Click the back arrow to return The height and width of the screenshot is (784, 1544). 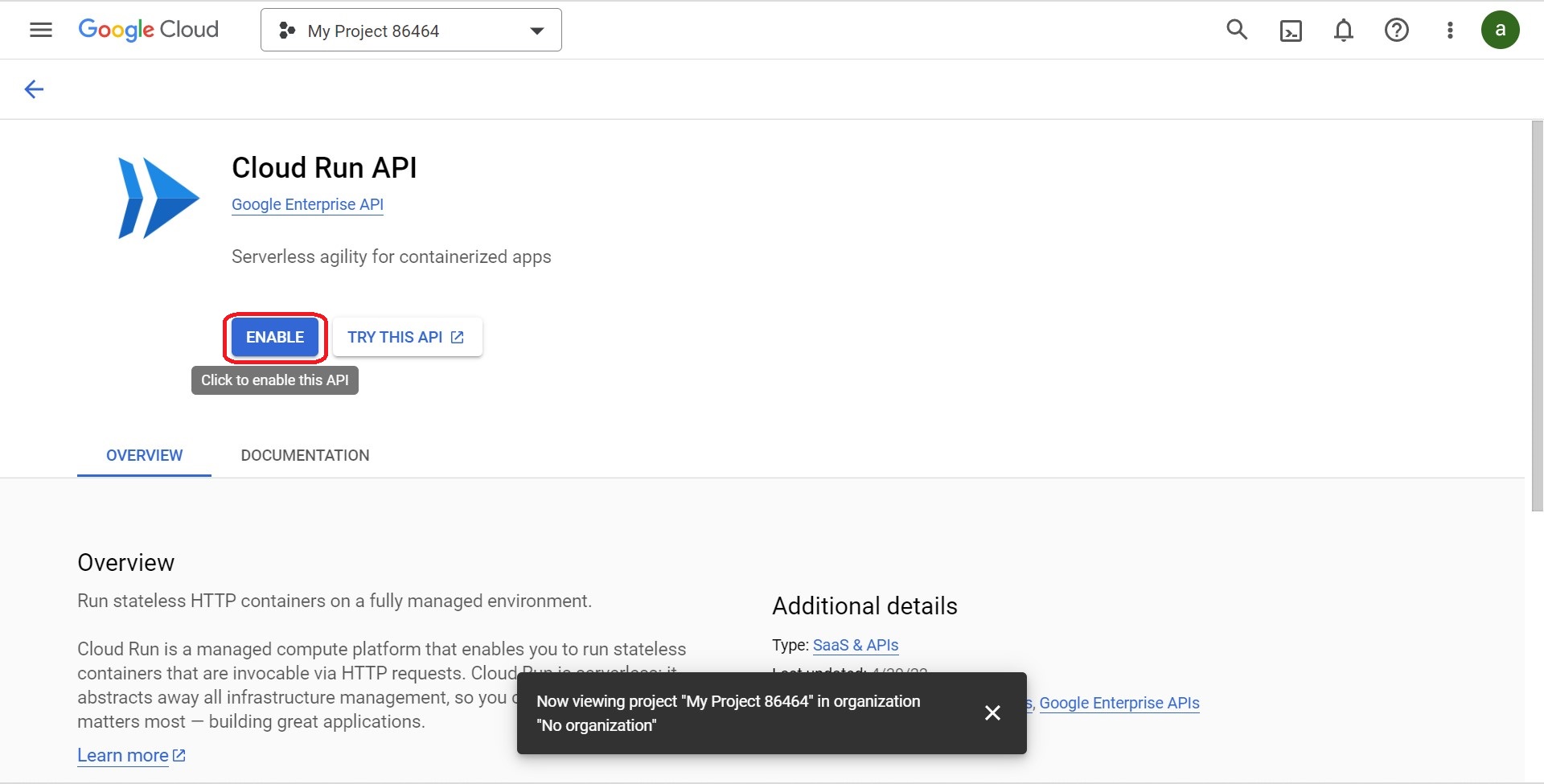(34, 88)
